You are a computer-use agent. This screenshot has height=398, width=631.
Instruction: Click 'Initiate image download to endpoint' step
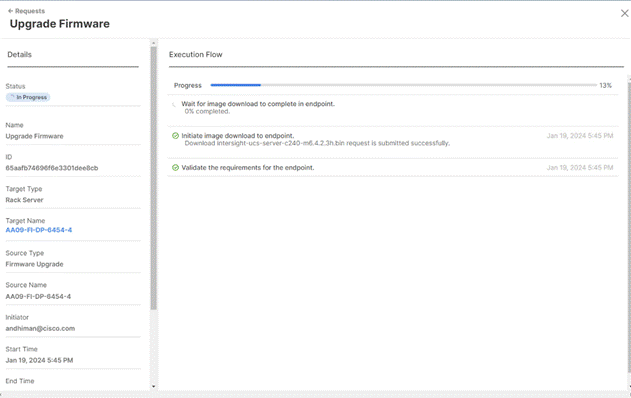(x=237, y=136)
